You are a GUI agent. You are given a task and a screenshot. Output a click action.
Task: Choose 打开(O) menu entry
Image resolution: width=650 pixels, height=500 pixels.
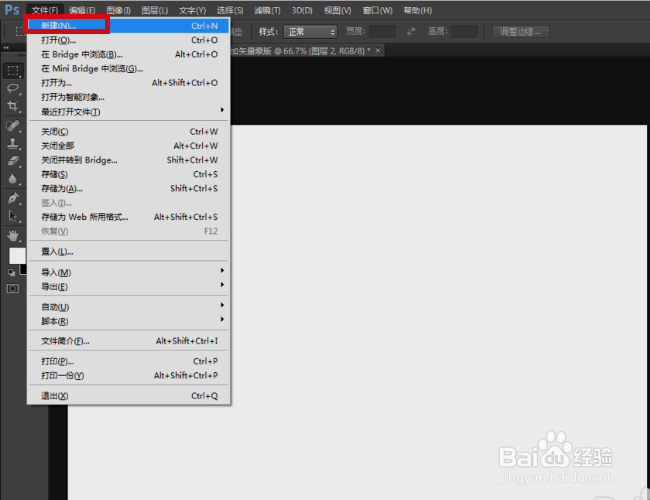click(129, 40)
